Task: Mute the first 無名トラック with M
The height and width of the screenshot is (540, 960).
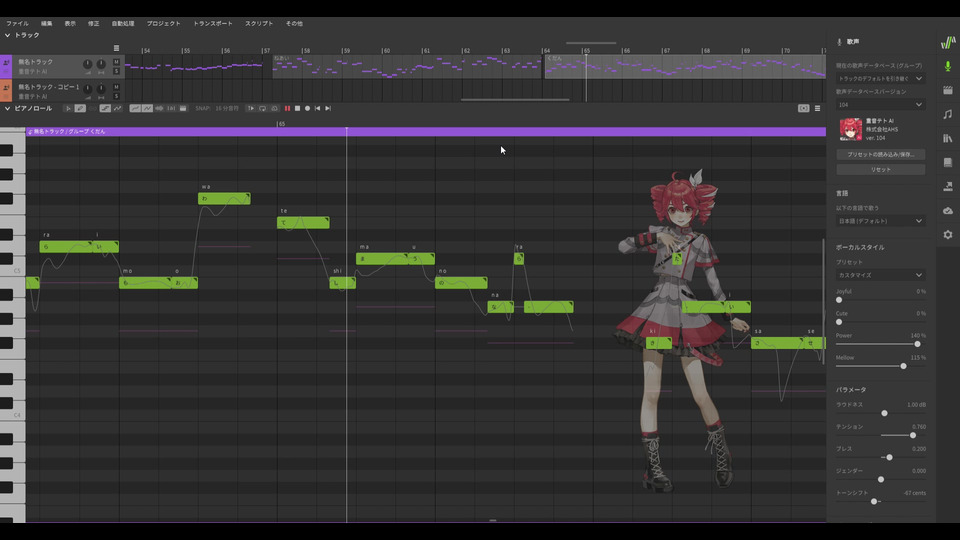Action: pos(116,62)
